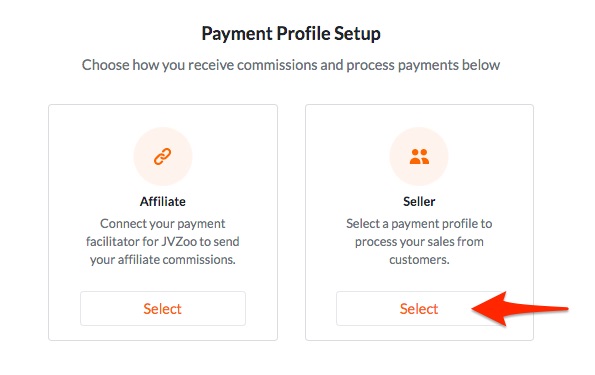Viewport: 595px width, 375px height.
Task: Click the Payment Profile Setup title
Action: (291, 34)
